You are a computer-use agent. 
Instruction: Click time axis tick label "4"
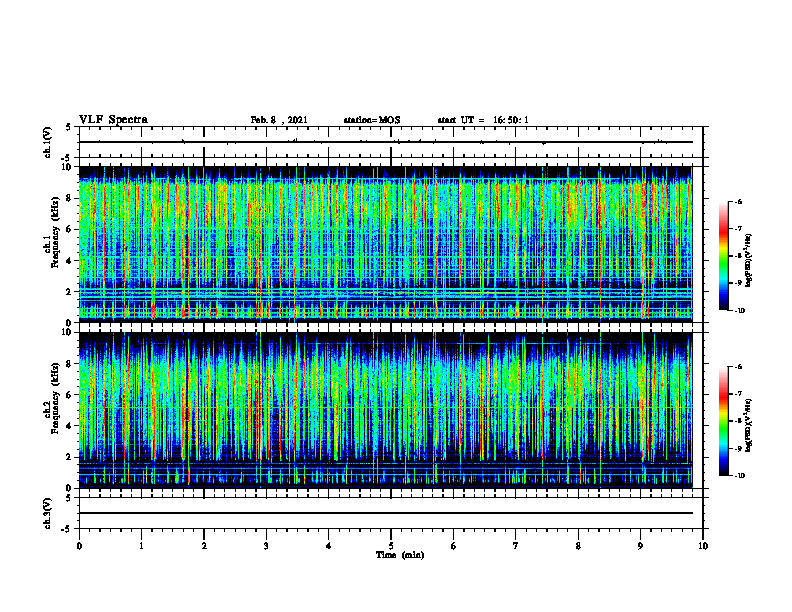(x=329, y=546)
